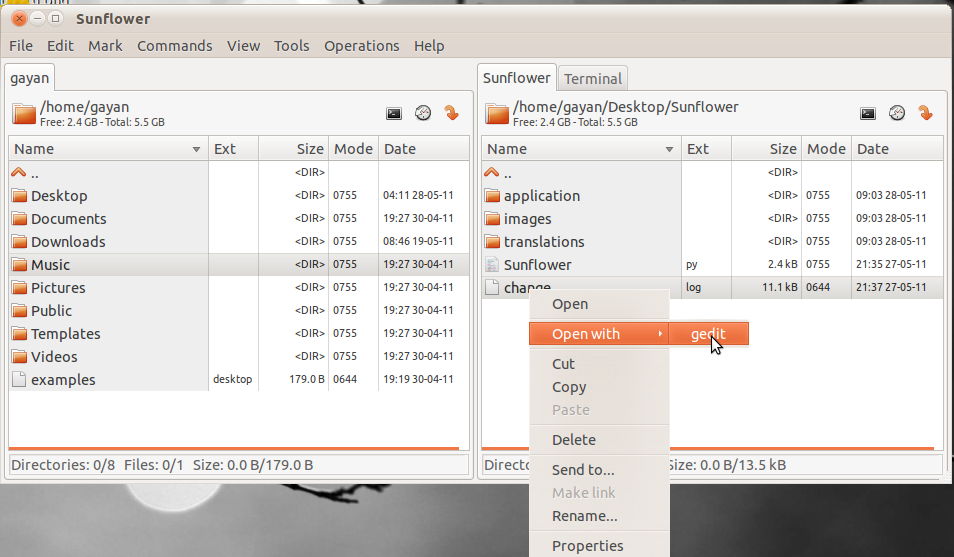Open the Commands menu
This screenshot has width=954, height=557.
(175, 46)
